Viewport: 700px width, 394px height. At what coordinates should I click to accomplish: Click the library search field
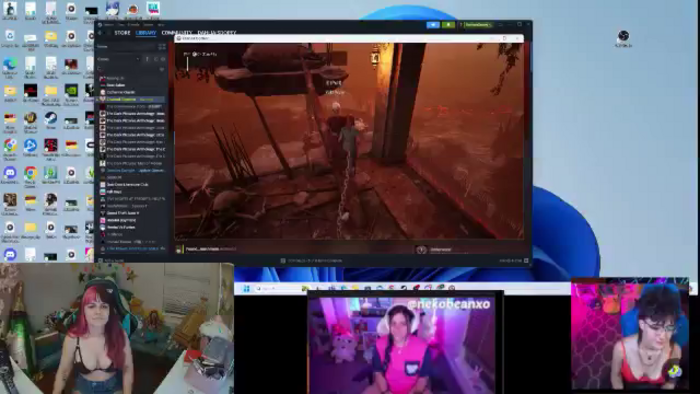(127, 69)
